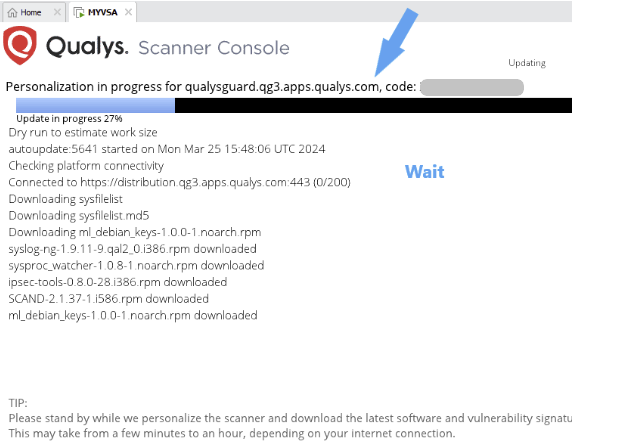
Task: Click 'ml_debian_keys-1.0.0-1.noarch.rpm downloaded' line
Action: 133,315
